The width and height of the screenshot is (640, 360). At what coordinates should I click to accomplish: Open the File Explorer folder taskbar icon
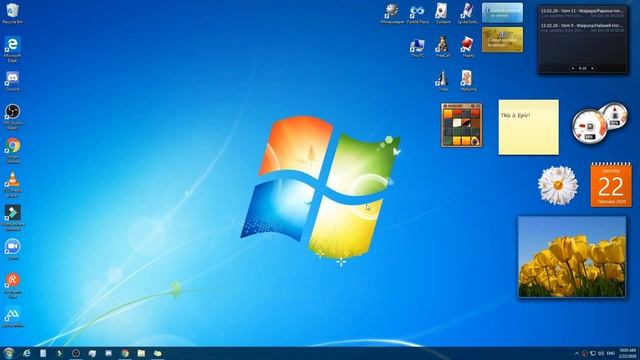[x=141, y=353]
